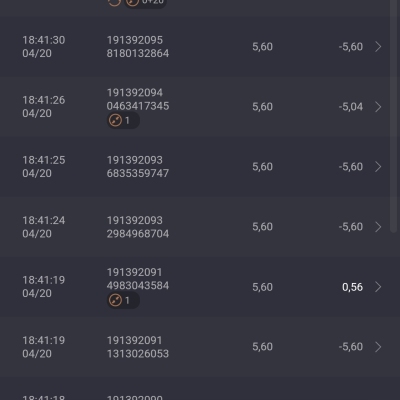
Task: Click the 18:41:30 timestamp cell
Action: click(44, 47)
